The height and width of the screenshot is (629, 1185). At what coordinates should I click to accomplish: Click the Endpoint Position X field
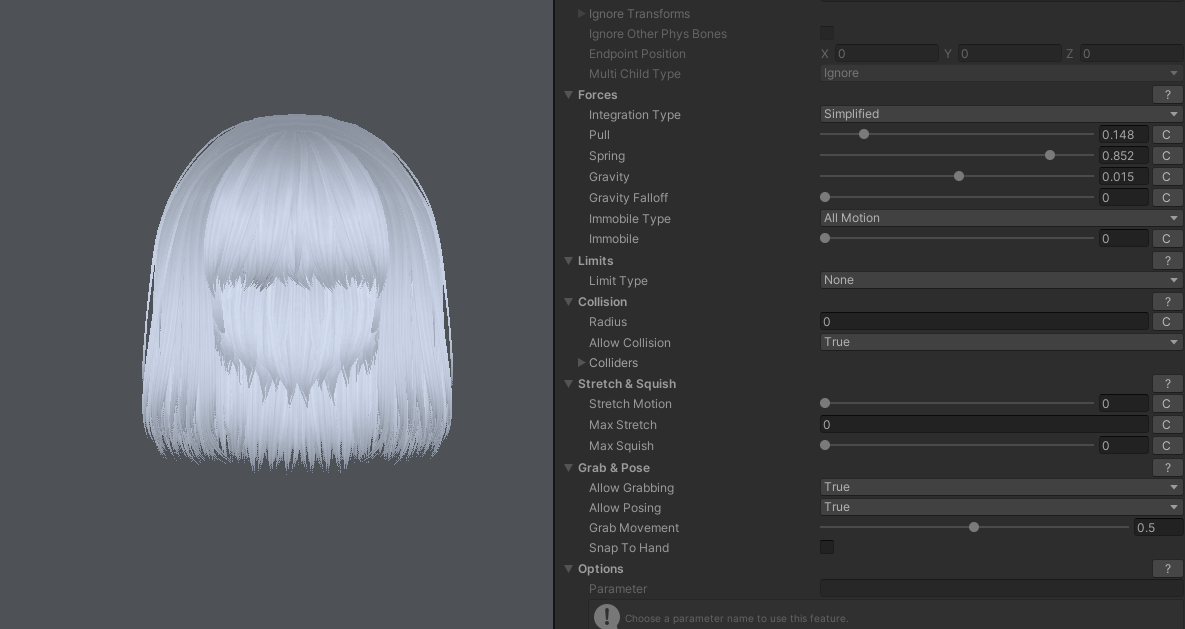[x=886, y=54]
